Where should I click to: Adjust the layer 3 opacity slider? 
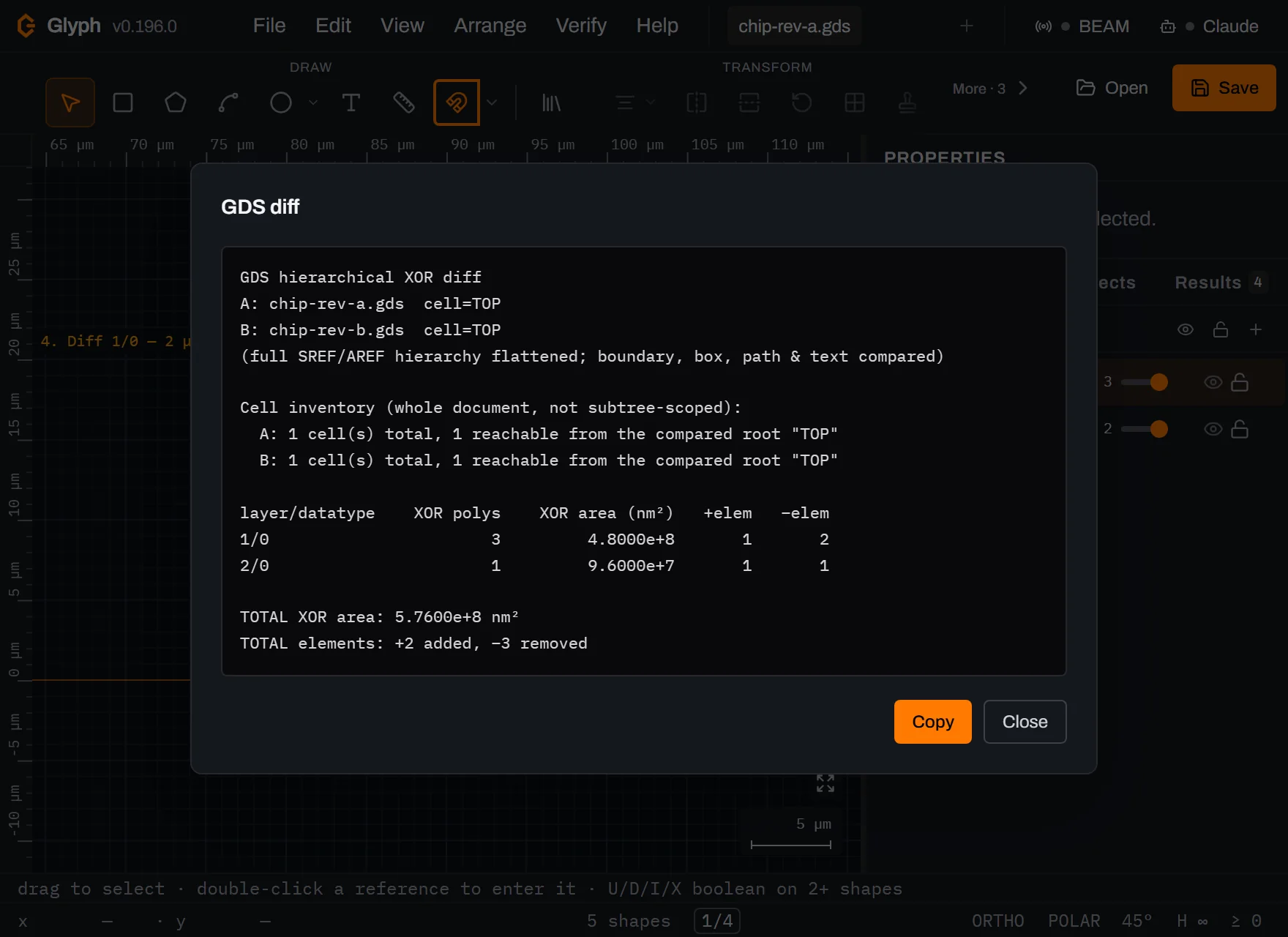[1145, 382]
